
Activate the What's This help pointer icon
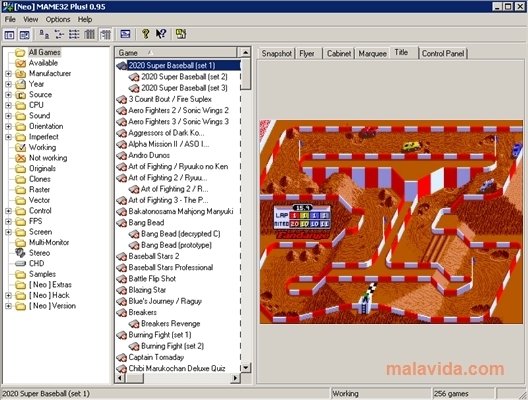point(161,34)
